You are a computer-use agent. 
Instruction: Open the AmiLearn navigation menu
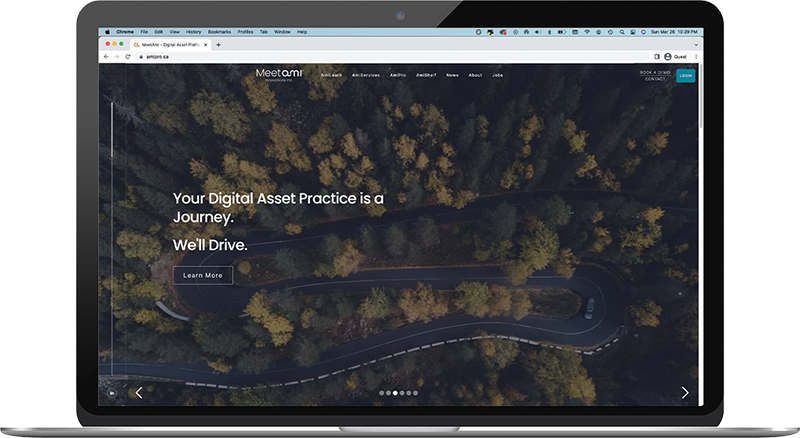pos(333,76)
